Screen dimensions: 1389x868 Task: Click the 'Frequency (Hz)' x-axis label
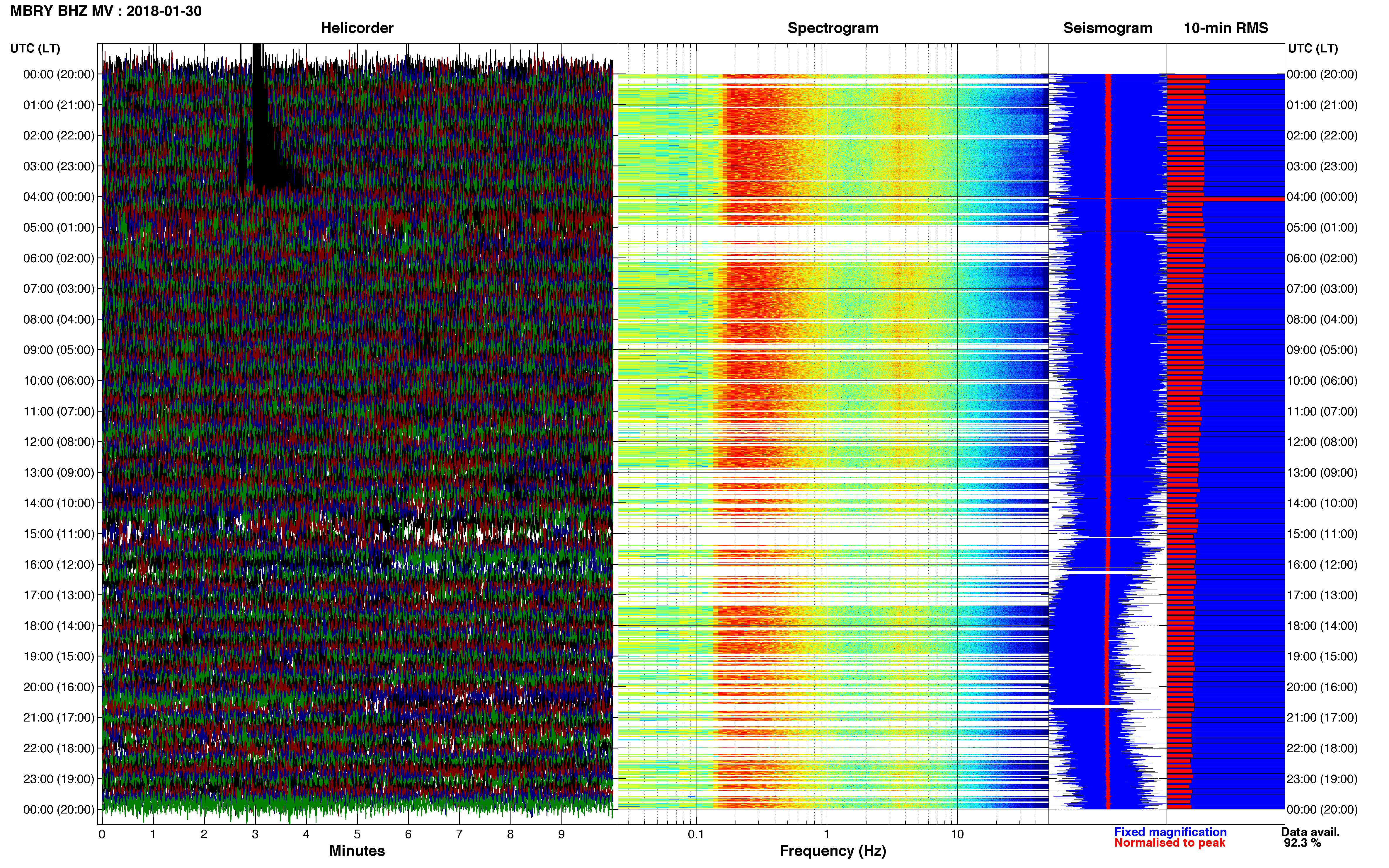coord(833,851)
